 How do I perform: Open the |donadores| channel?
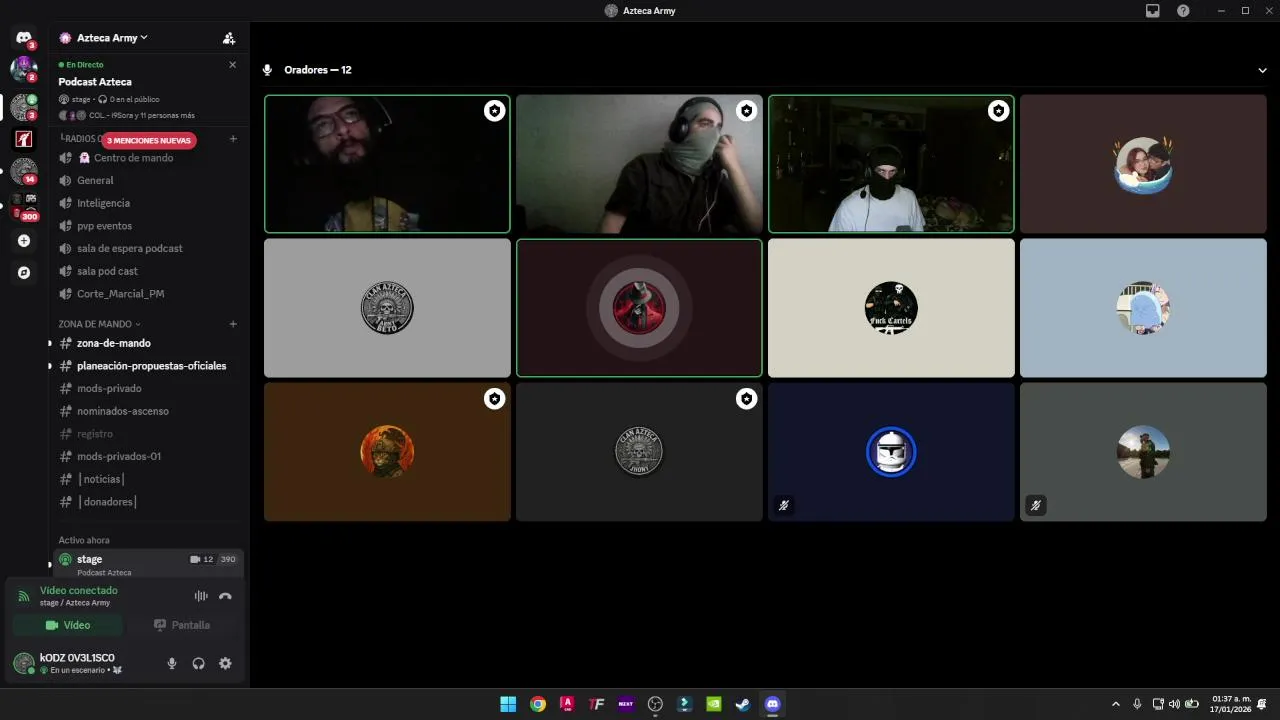147,502
